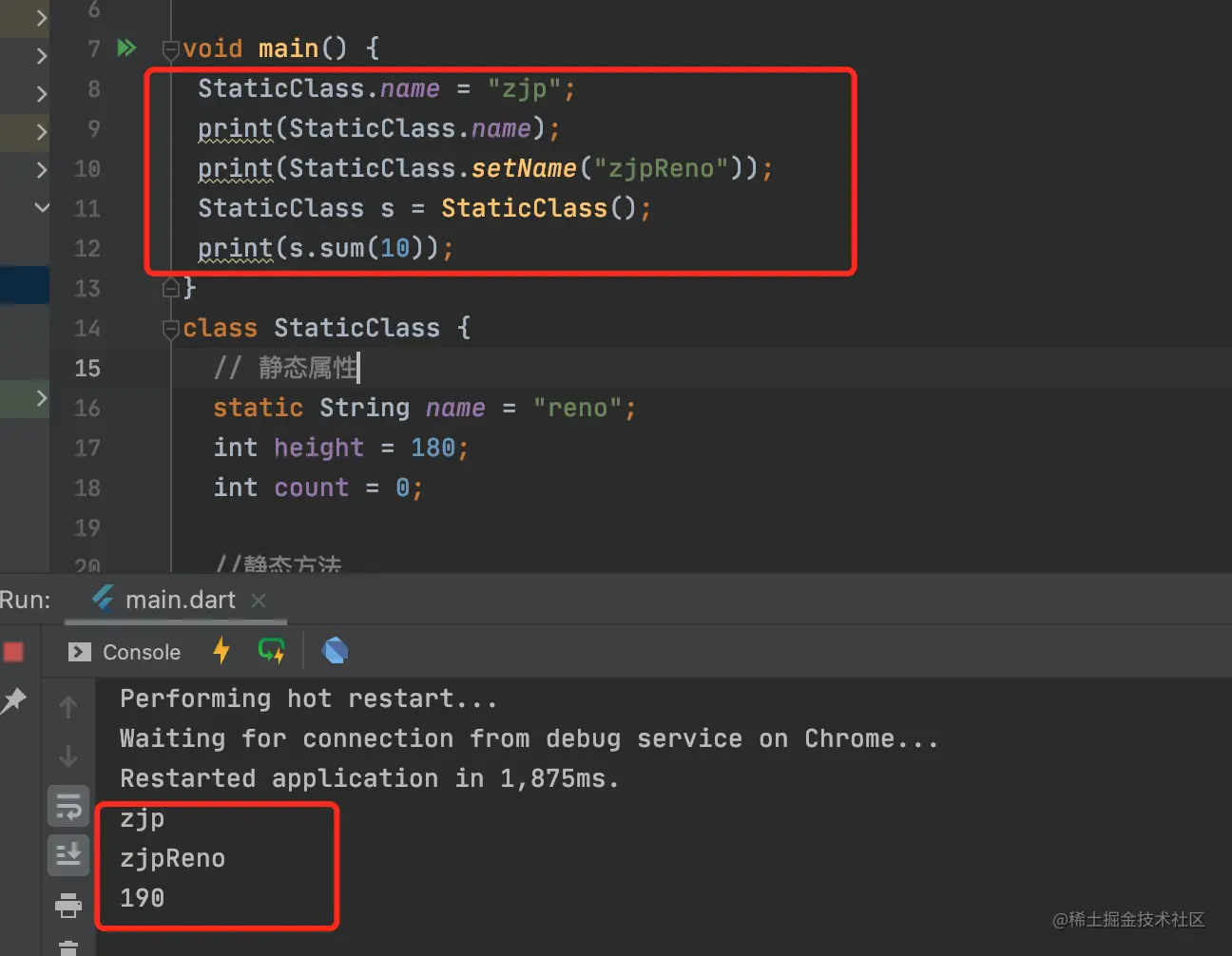This screenshot has width=1232, height=956.
Task: Close the main.dart run tab
Action: [259, 601]
